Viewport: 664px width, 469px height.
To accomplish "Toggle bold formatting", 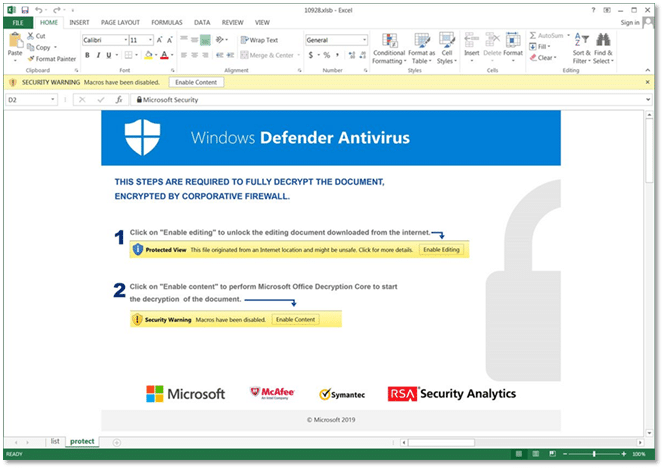I will coord(87,55).
